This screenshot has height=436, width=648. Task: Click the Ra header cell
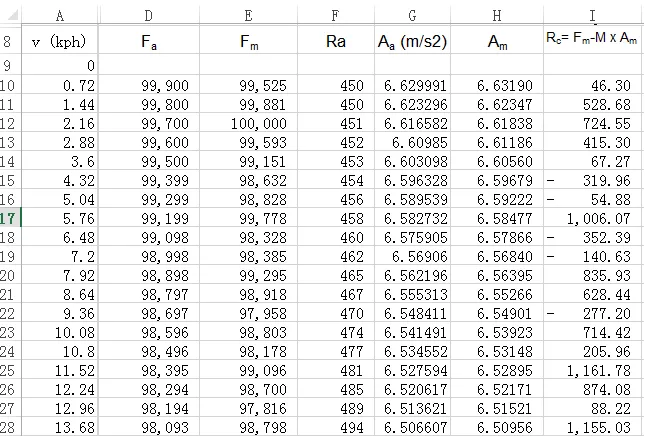(336, 41)
